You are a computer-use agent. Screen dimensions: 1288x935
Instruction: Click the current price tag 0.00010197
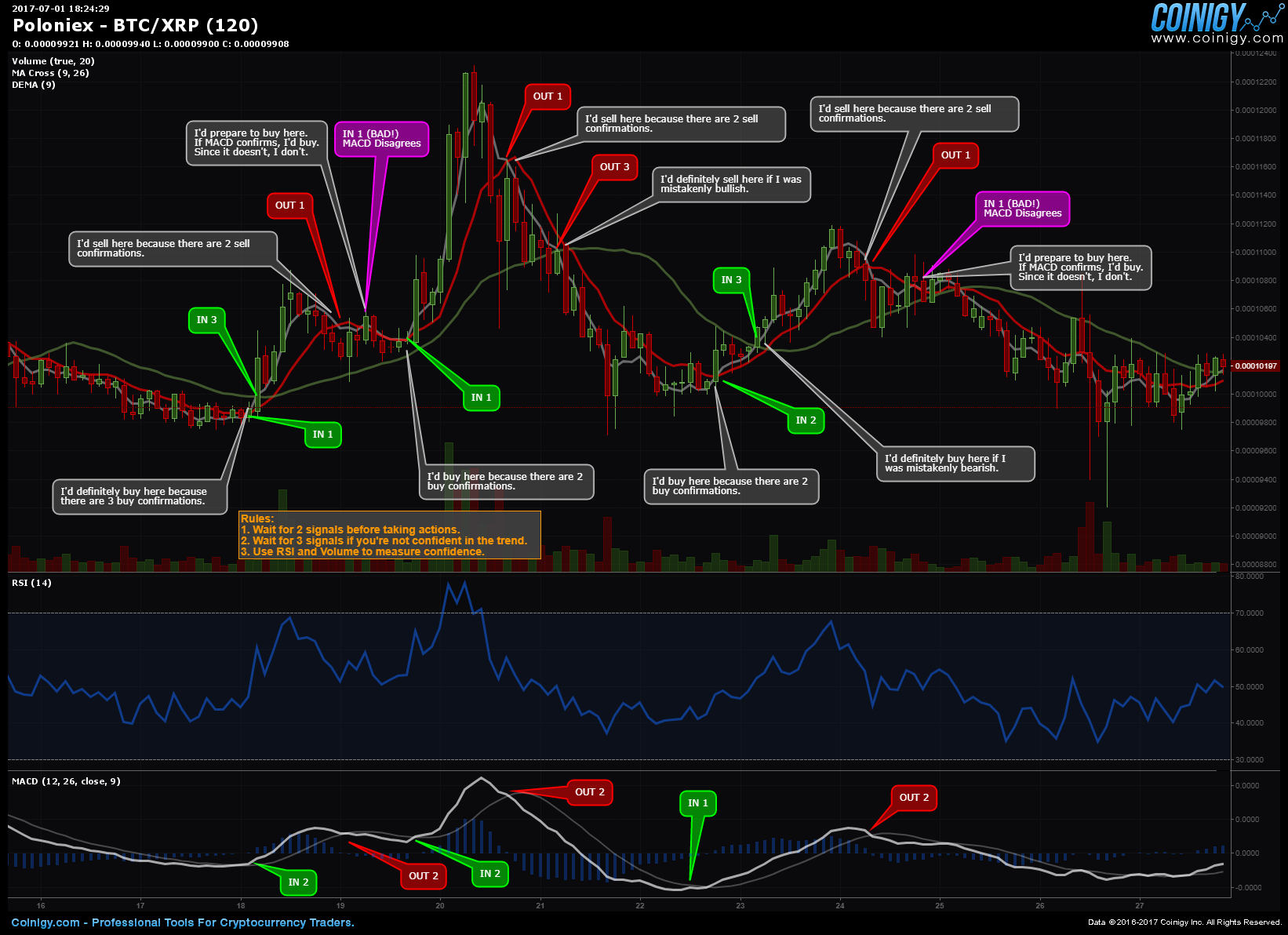coord(1255,366)
